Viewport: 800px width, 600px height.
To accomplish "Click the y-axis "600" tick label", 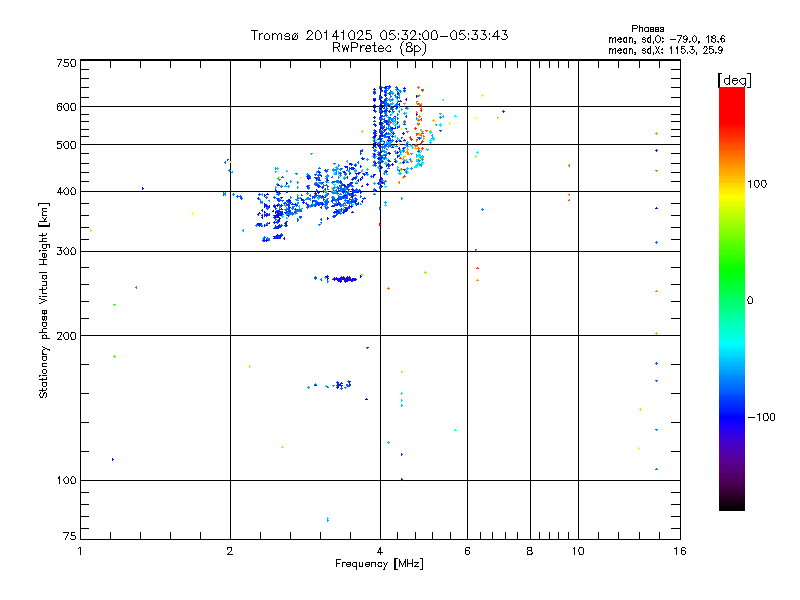I will pyautogui.click(x=66, y=107).
